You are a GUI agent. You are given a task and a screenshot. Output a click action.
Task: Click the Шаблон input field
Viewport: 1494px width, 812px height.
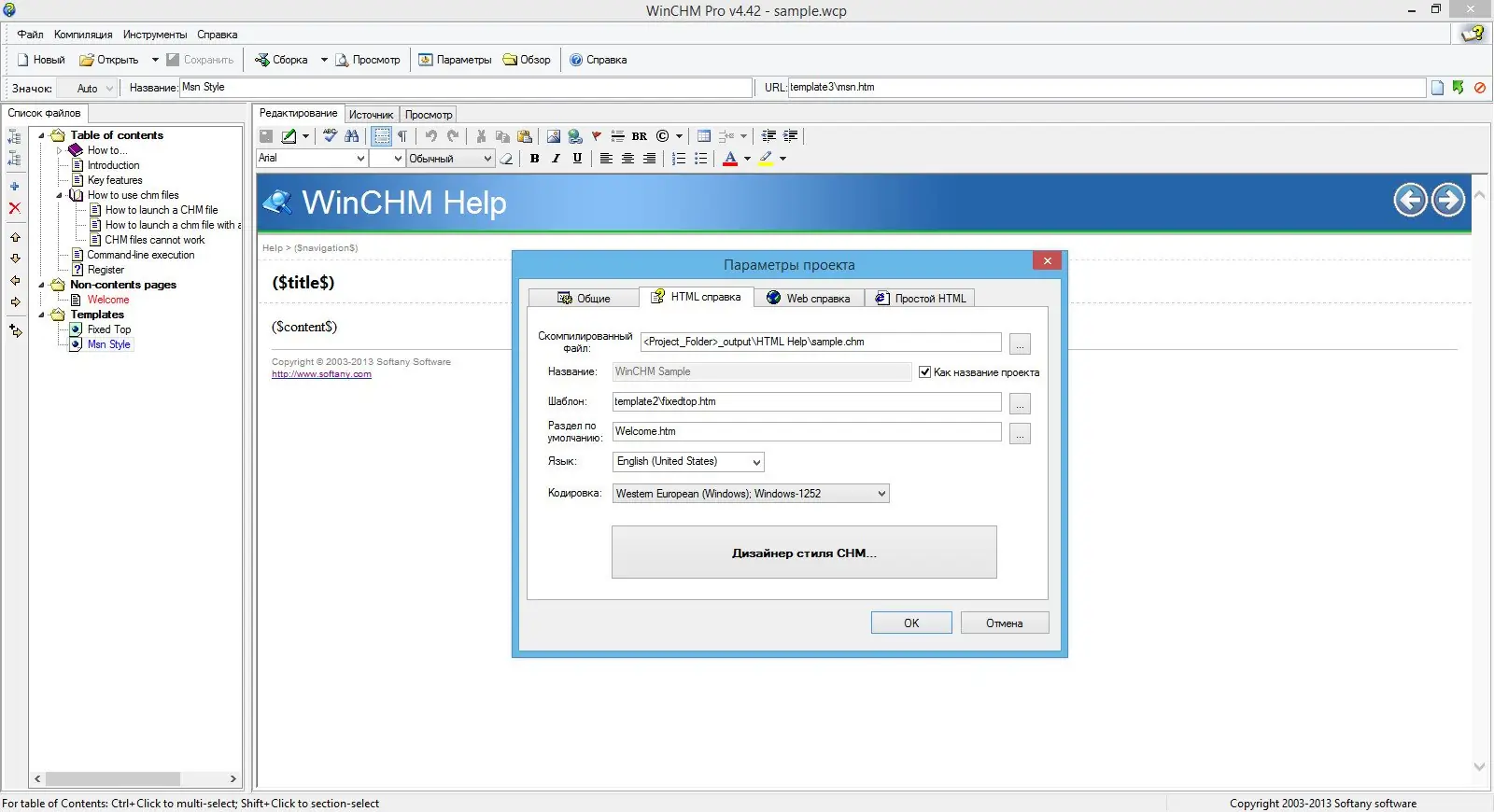click(x=807, y=402)
